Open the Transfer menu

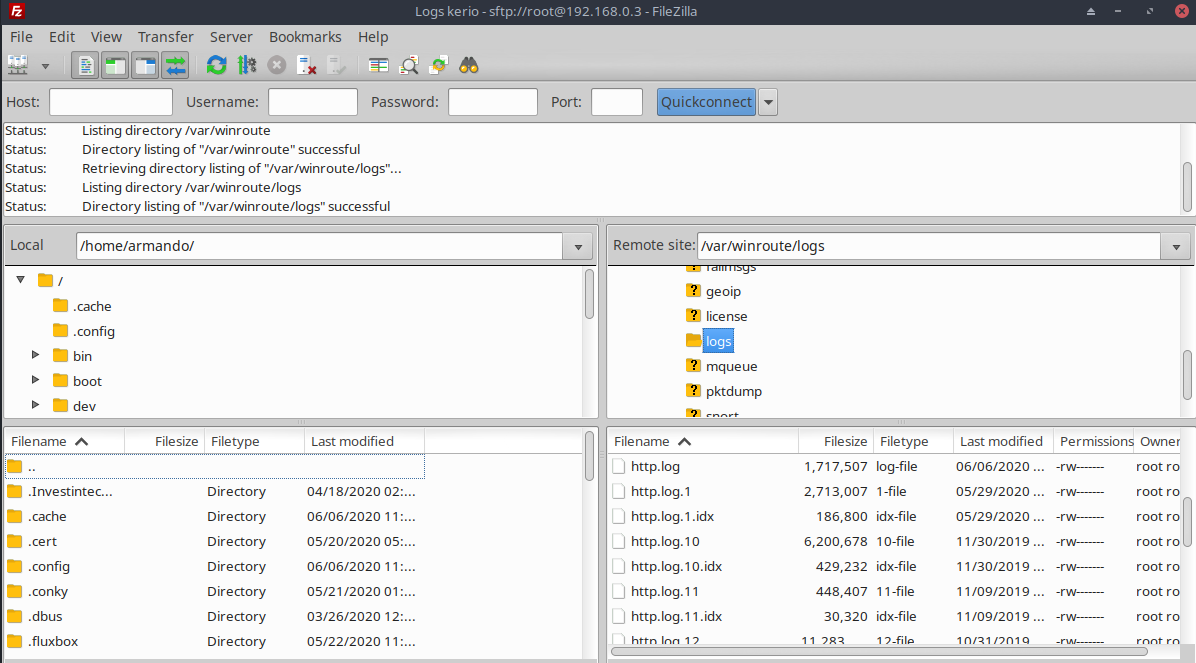pyautogui.click(x=166, y=37)
